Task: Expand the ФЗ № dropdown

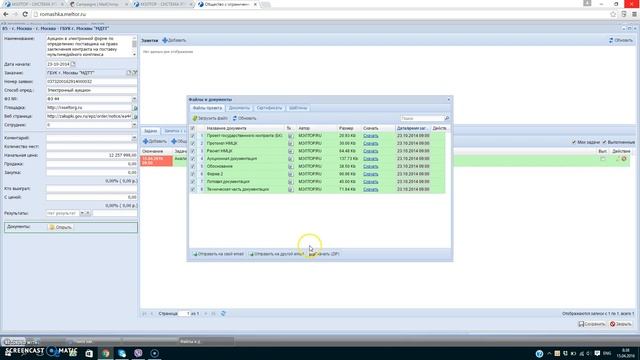Action: coord(134,99)
